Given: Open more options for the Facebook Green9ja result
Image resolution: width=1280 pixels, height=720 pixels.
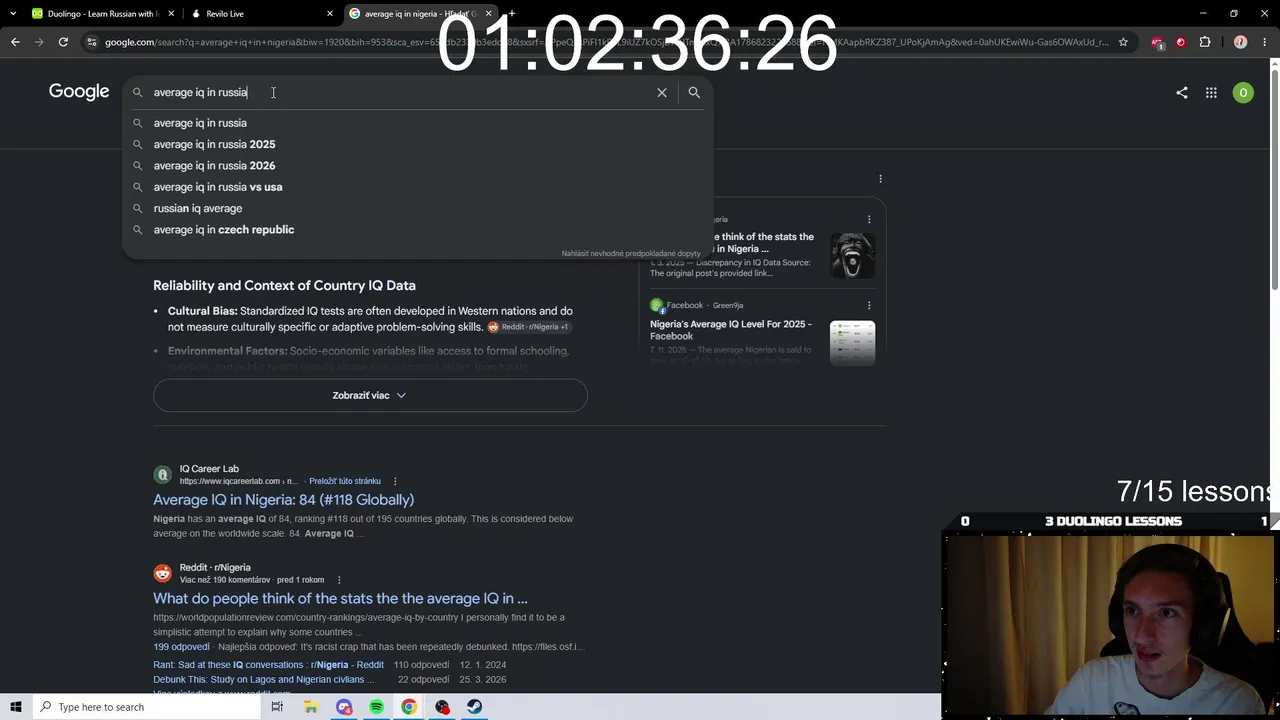Looking at the screenshot, I should 869,305.
